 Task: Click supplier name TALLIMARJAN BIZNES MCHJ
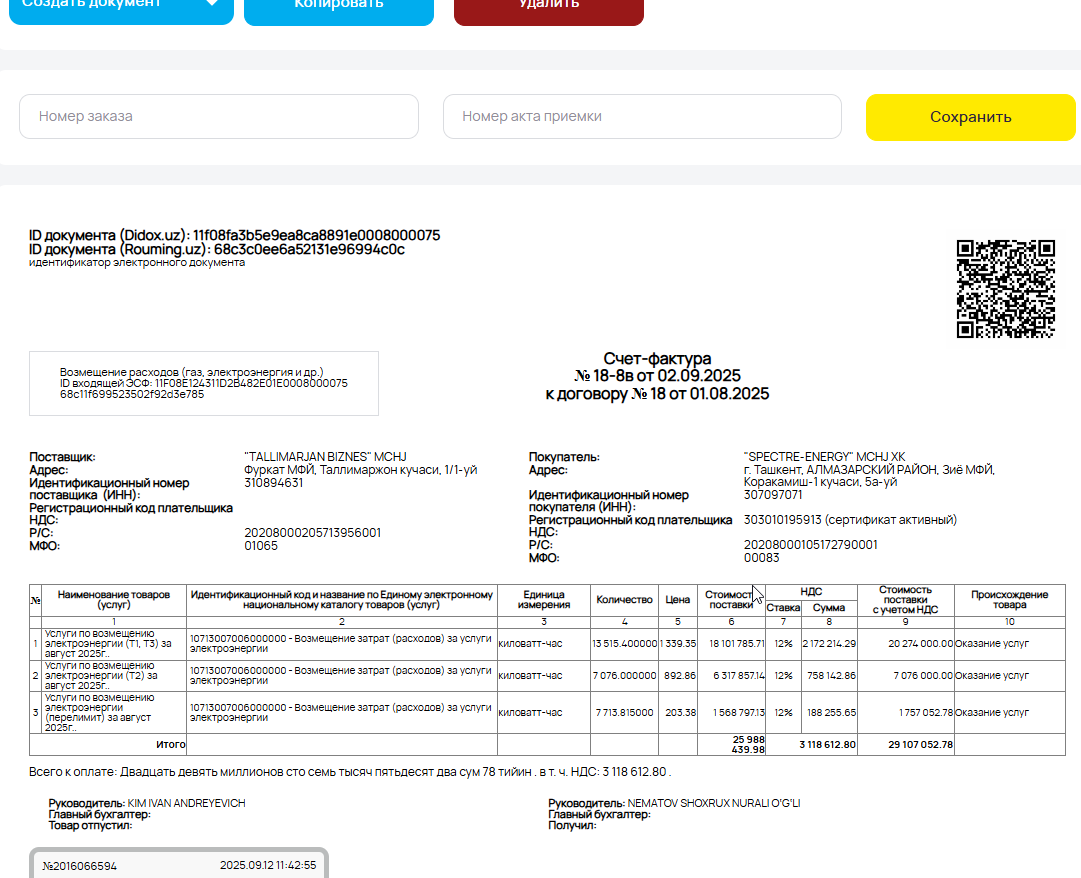coord(325,457)
